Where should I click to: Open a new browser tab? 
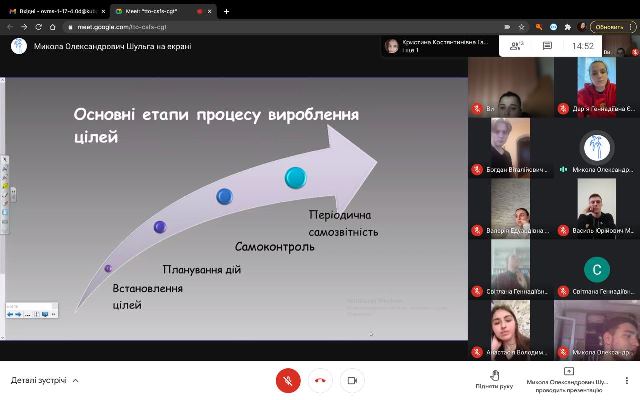point(227,11)
